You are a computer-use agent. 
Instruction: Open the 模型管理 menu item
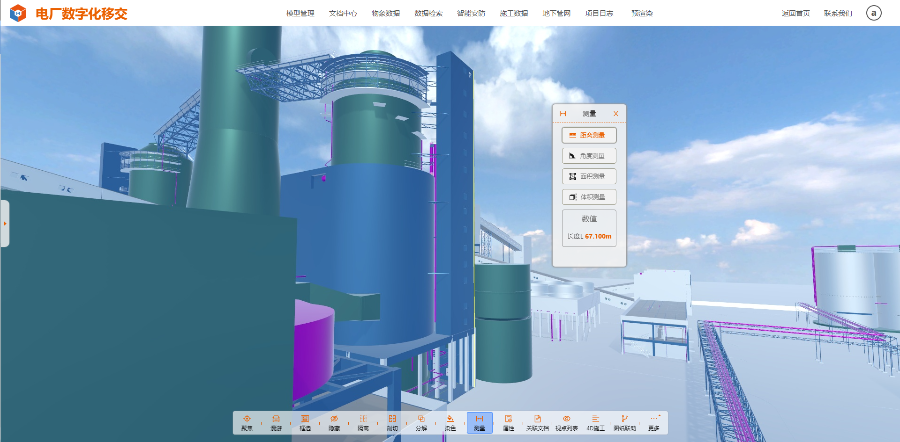300,14
